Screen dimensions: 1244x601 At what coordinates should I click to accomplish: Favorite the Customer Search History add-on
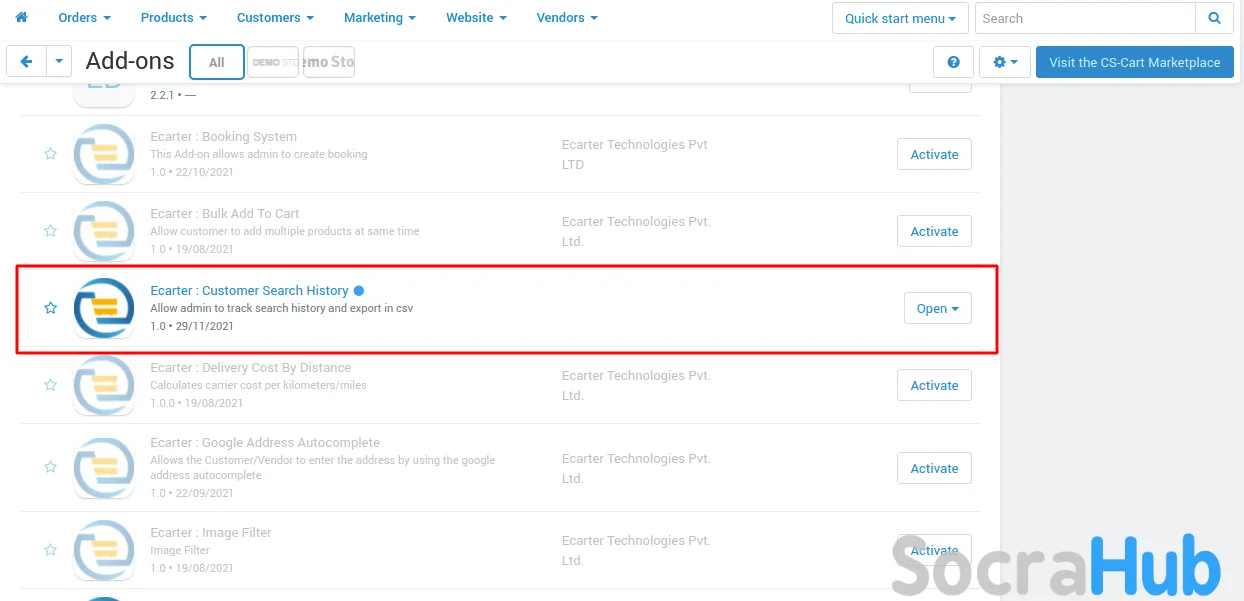point(50,308)
